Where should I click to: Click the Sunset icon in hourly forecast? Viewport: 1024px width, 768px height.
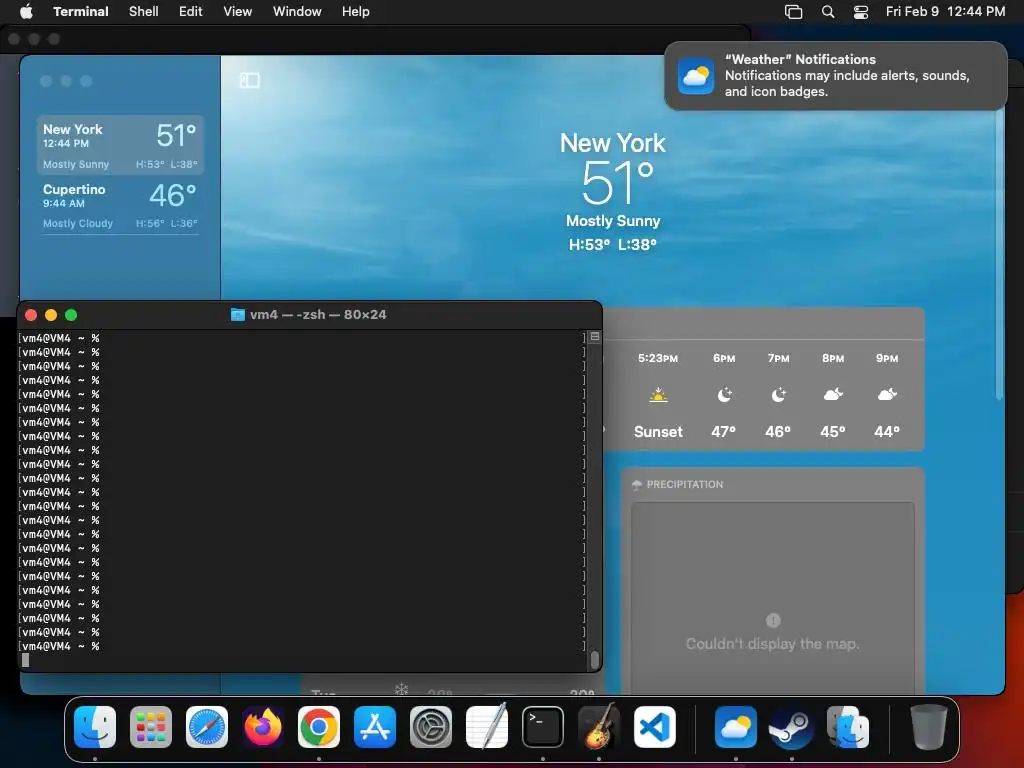coord(658,395)
